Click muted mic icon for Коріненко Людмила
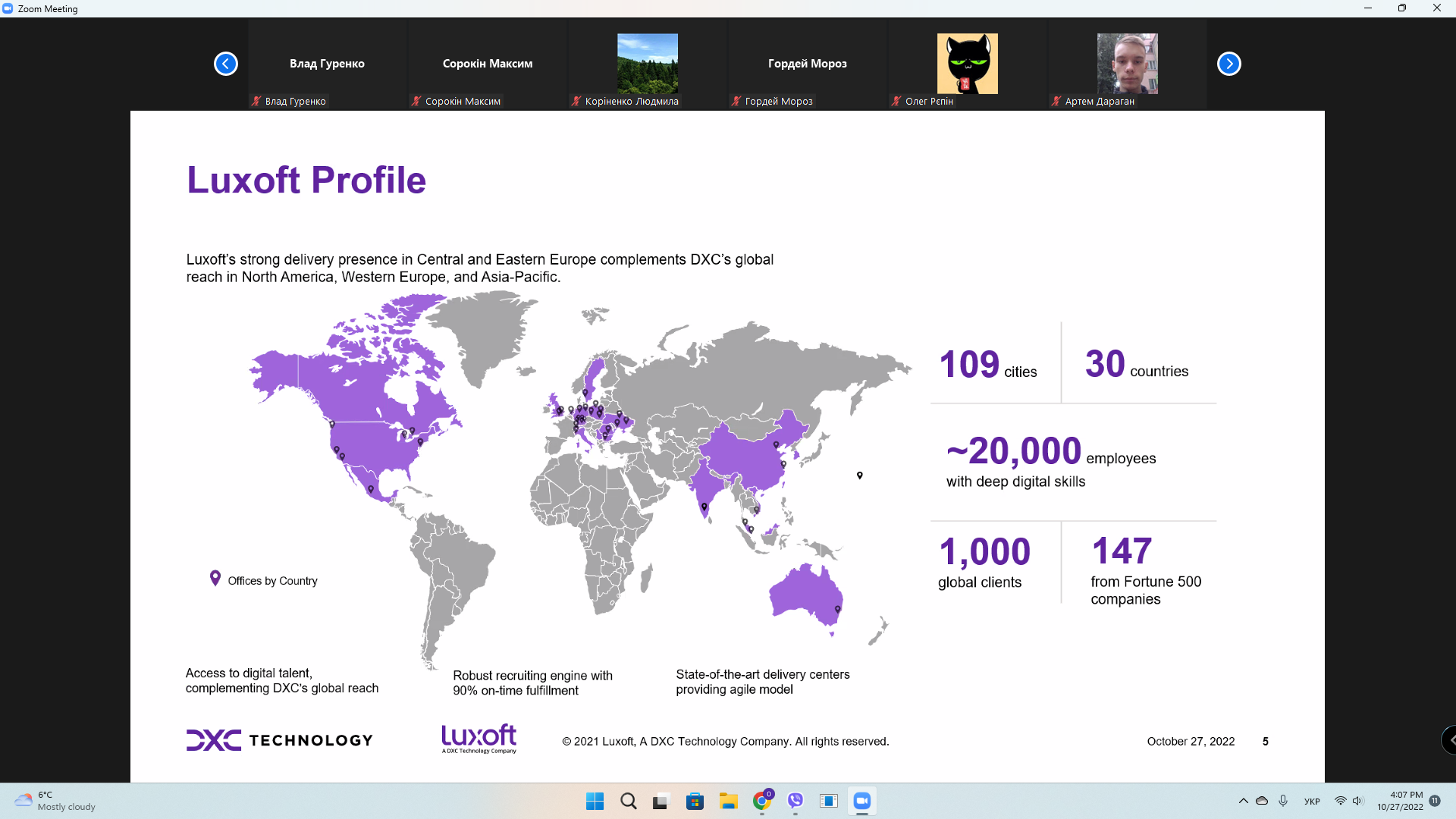 tap(576, 101)
